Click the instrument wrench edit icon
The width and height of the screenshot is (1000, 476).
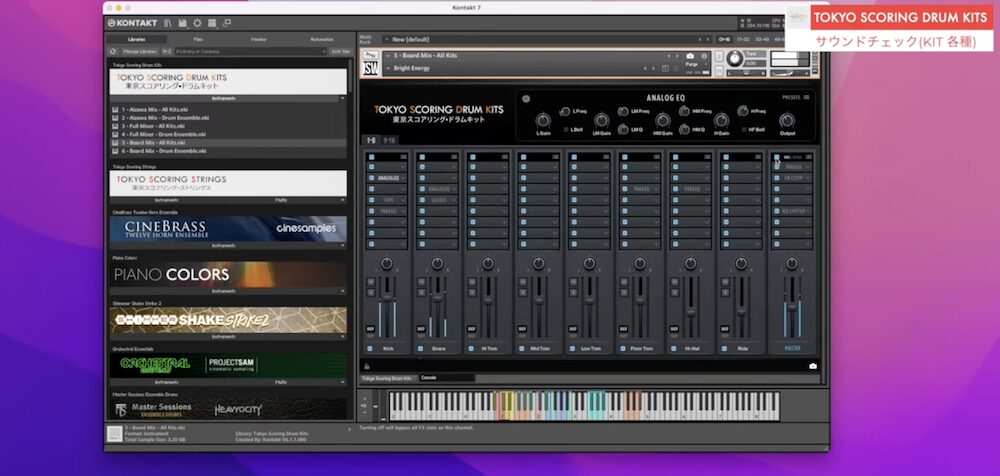click(x=370, y=56)
